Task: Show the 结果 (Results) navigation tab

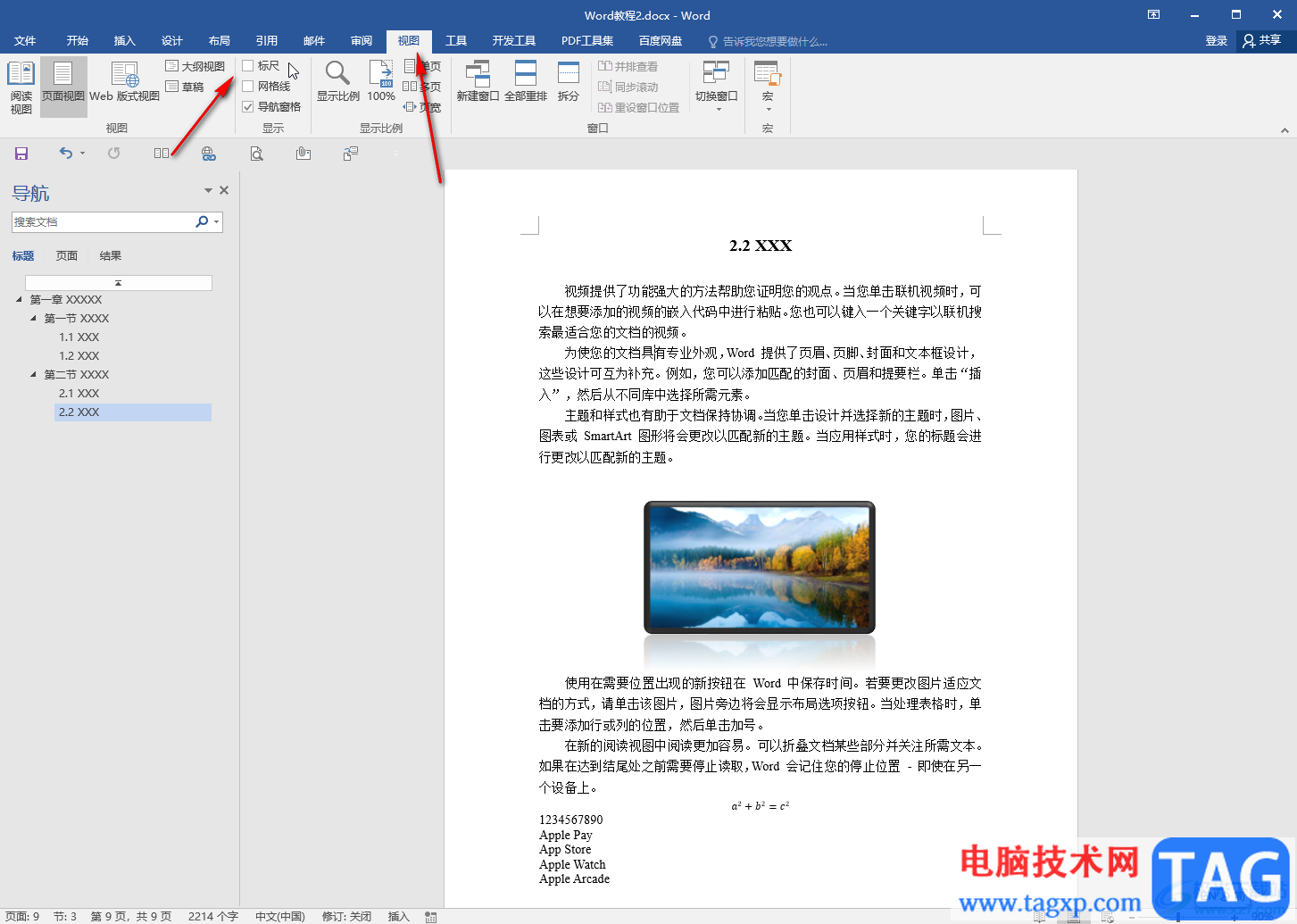Action: pos(111,256)
